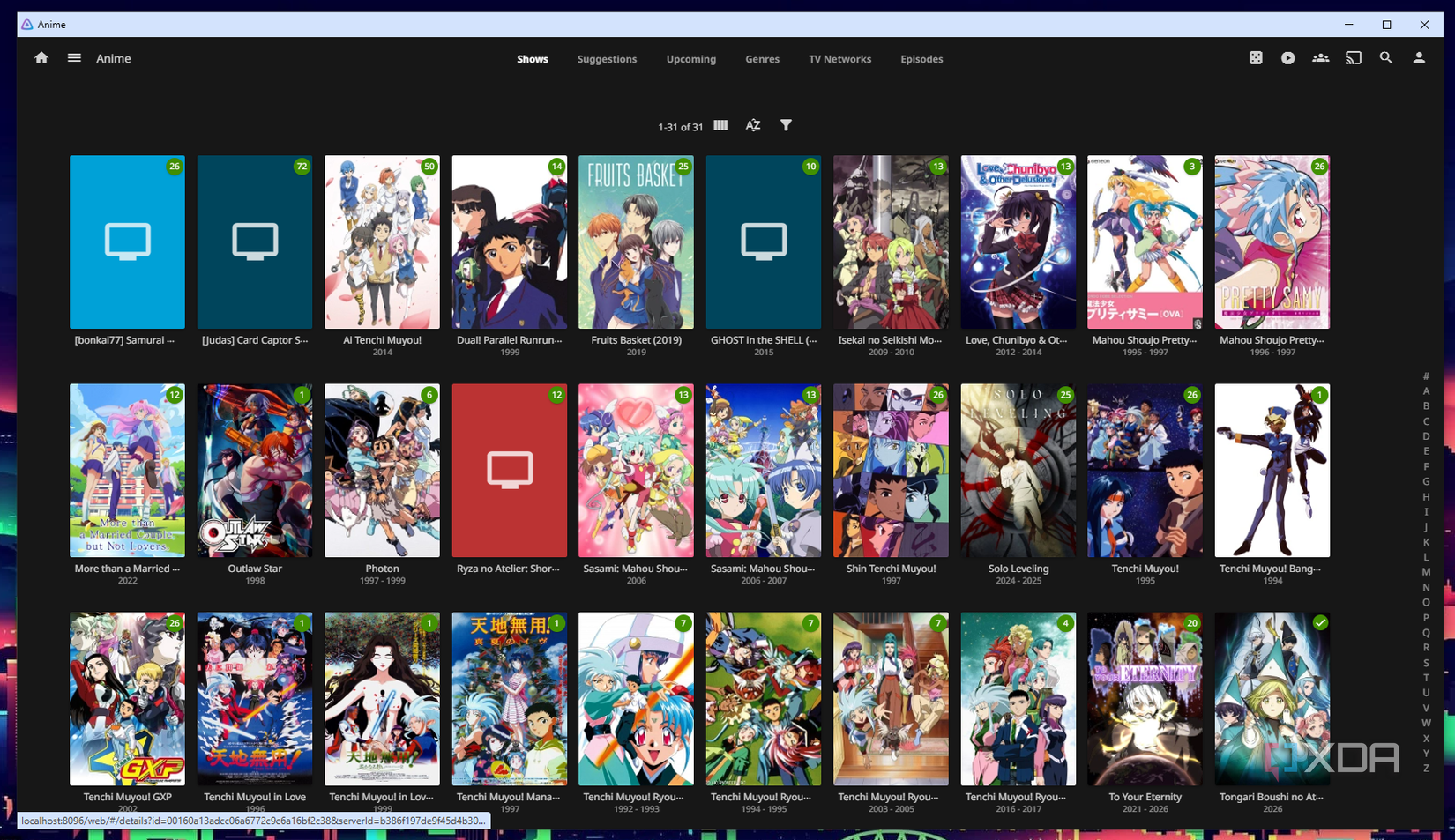1455x840 pixels.
Task: Click the Tenchi Muyou! 1995 title link
Action: pos(1145,569)
